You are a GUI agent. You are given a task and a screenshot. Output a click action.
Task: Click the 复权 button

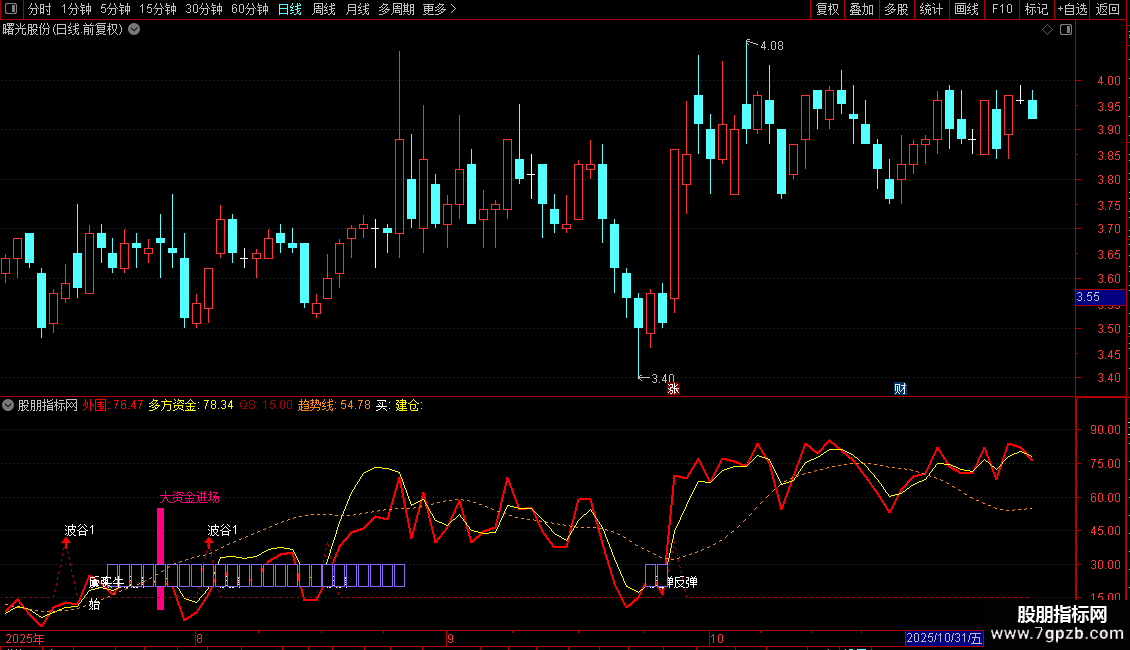tap(827, 9)
